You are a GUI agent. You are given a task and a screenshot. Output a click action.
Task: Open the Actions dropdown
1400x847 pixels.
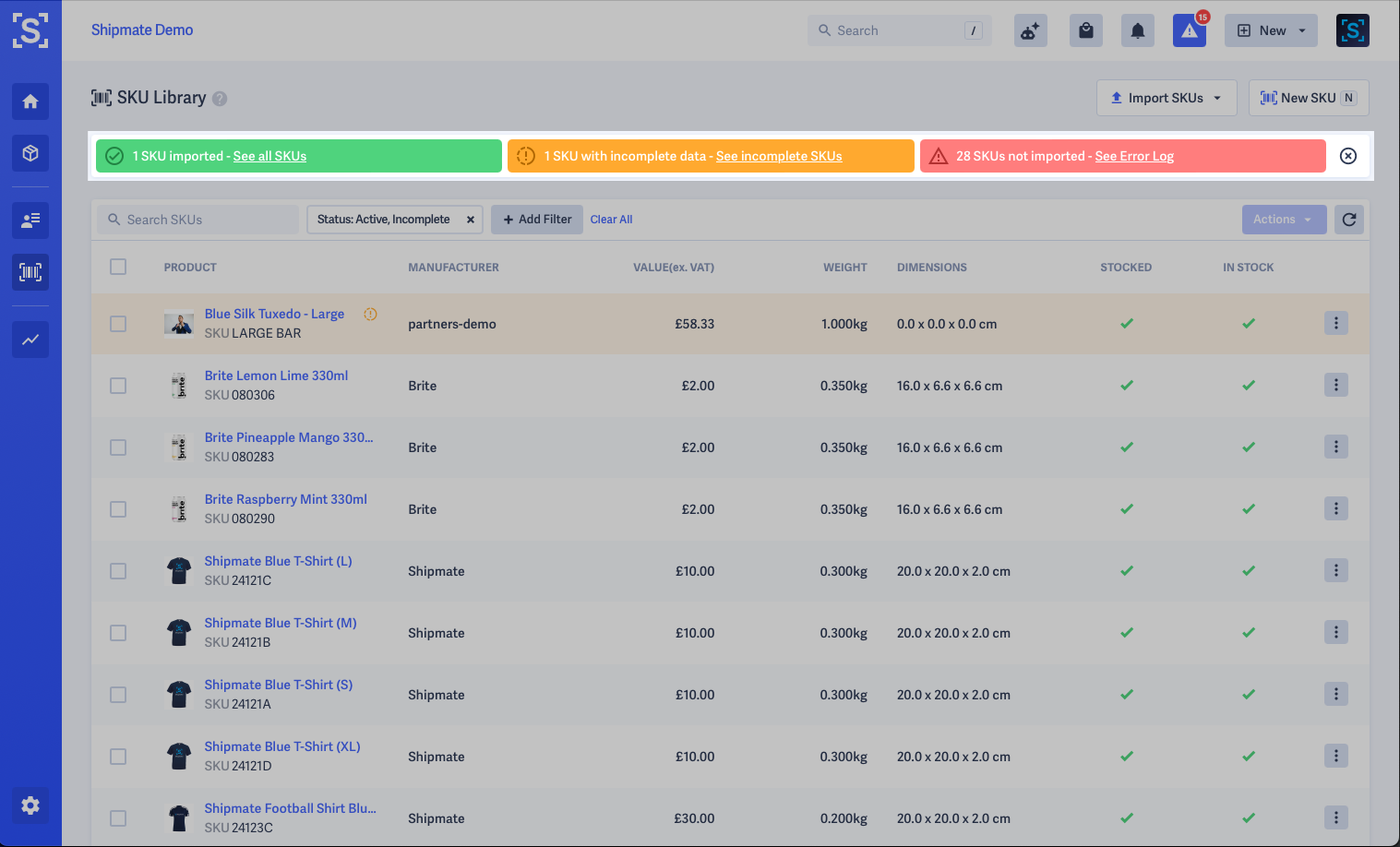coord(1284,220)
